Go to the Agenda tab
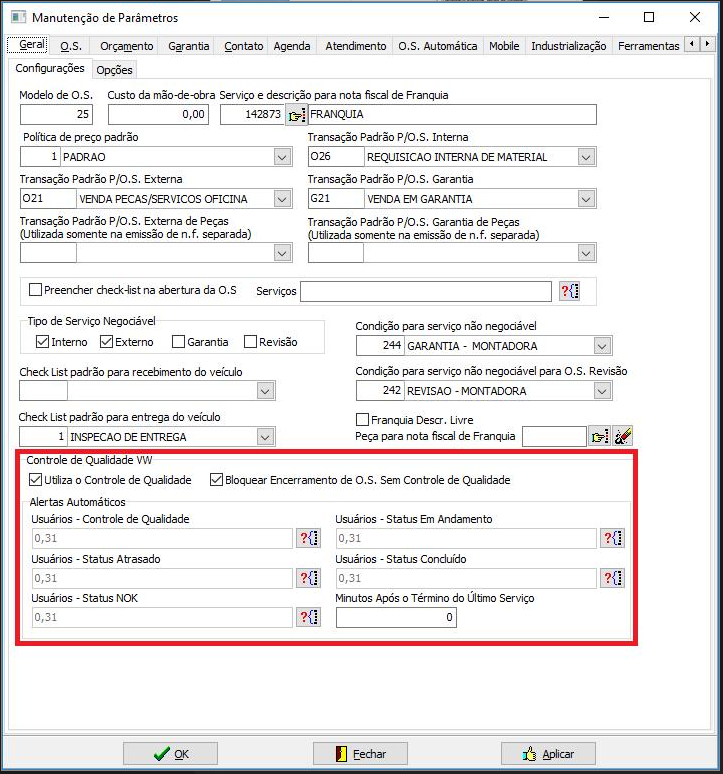Screen dimensions: 723x774 (292, 46)
